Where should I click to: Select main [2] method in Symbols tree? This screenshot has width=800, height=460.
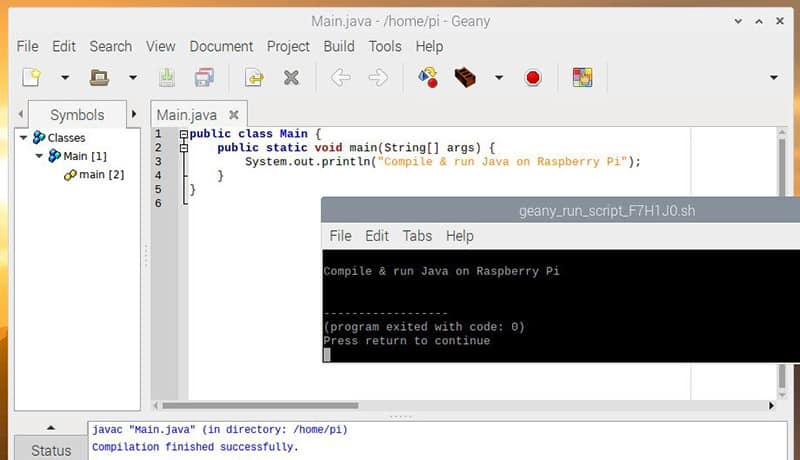101,175
